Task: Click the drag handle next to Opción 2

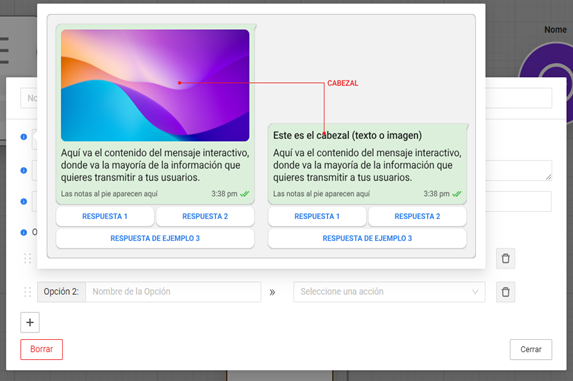Action: click(x=27, y=292)
